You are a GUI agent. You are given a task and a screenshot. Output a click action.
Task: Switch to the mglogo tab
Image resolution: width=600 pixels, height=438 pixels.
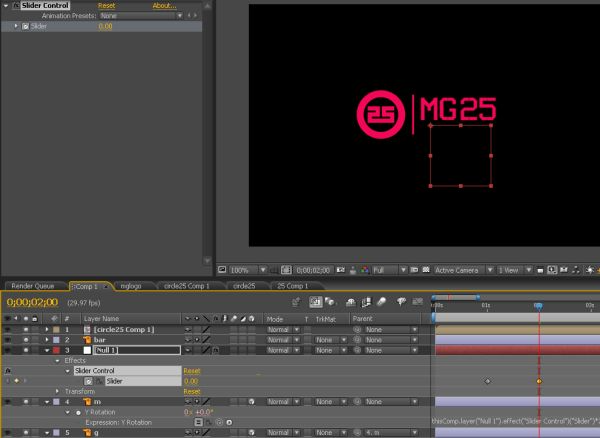(x=131, y=286)
